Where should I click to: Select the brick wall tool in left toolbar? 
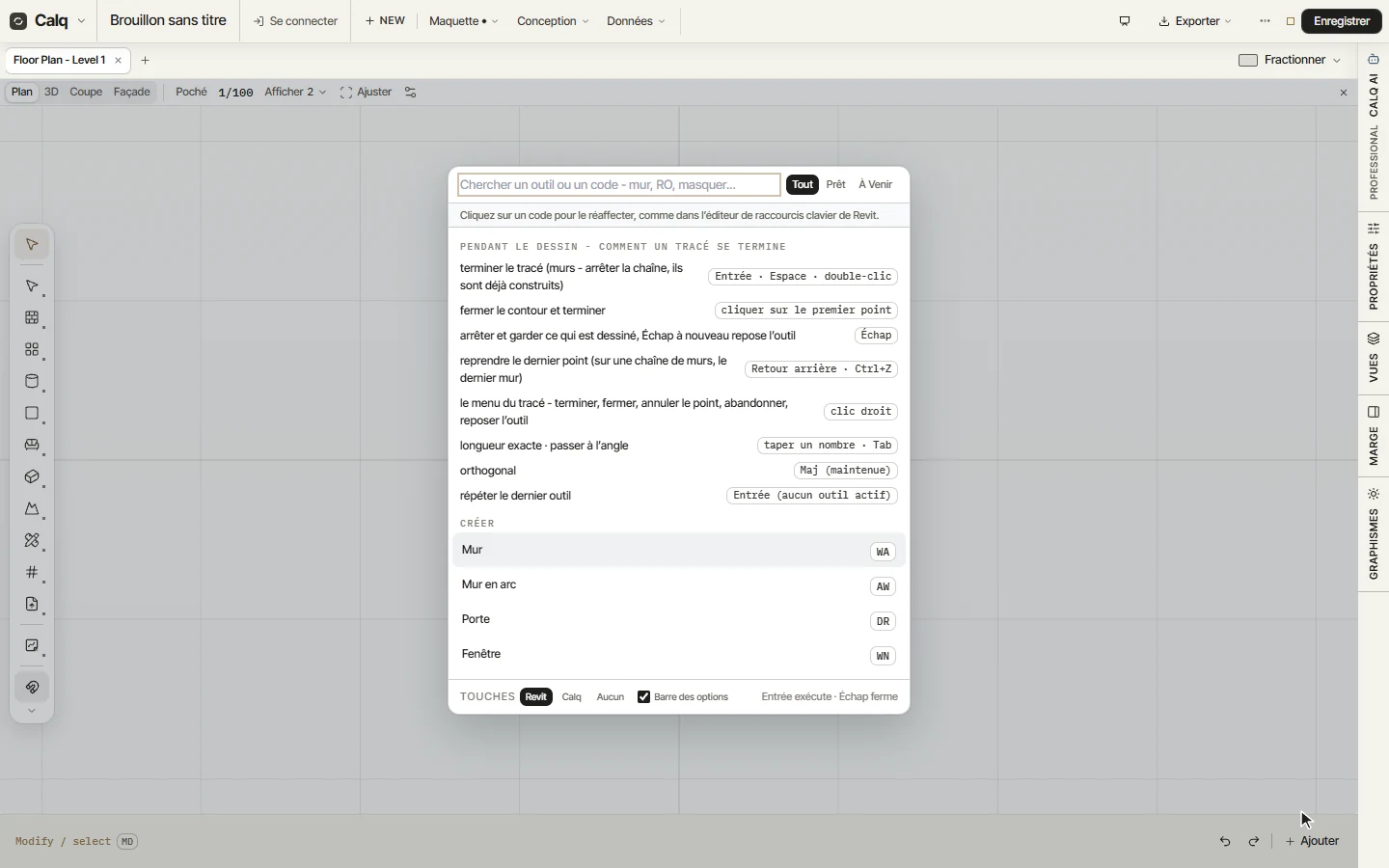click(x=32, y=318)
